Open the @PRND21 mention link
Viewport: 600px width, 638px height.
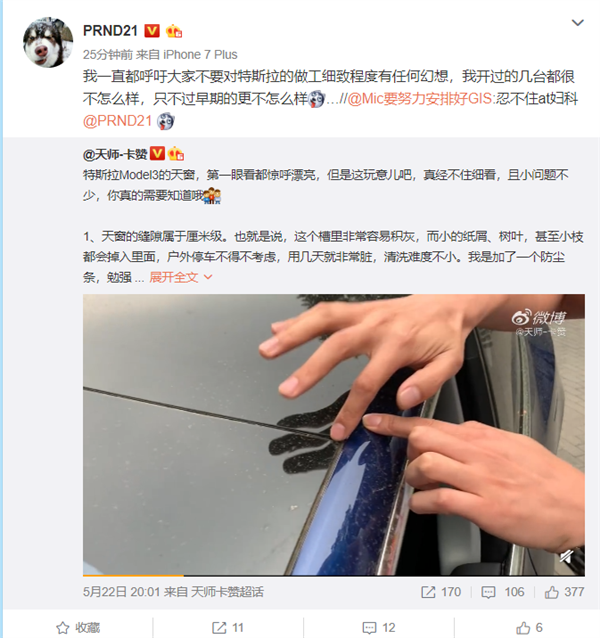click(x=118, y=121)
